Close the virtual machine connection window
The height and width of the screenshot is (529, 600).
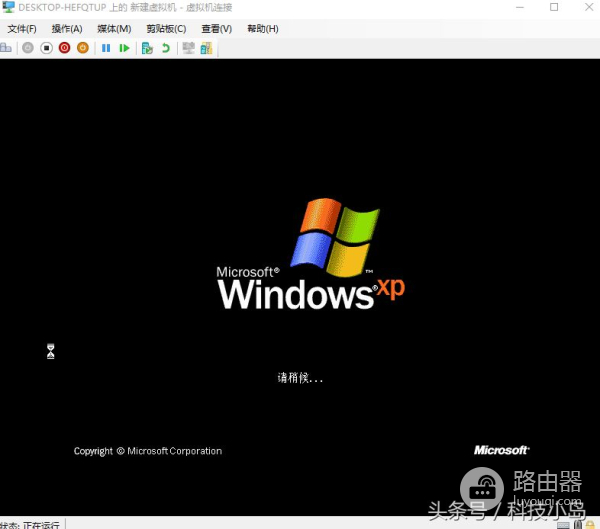[x=589, y=7]
